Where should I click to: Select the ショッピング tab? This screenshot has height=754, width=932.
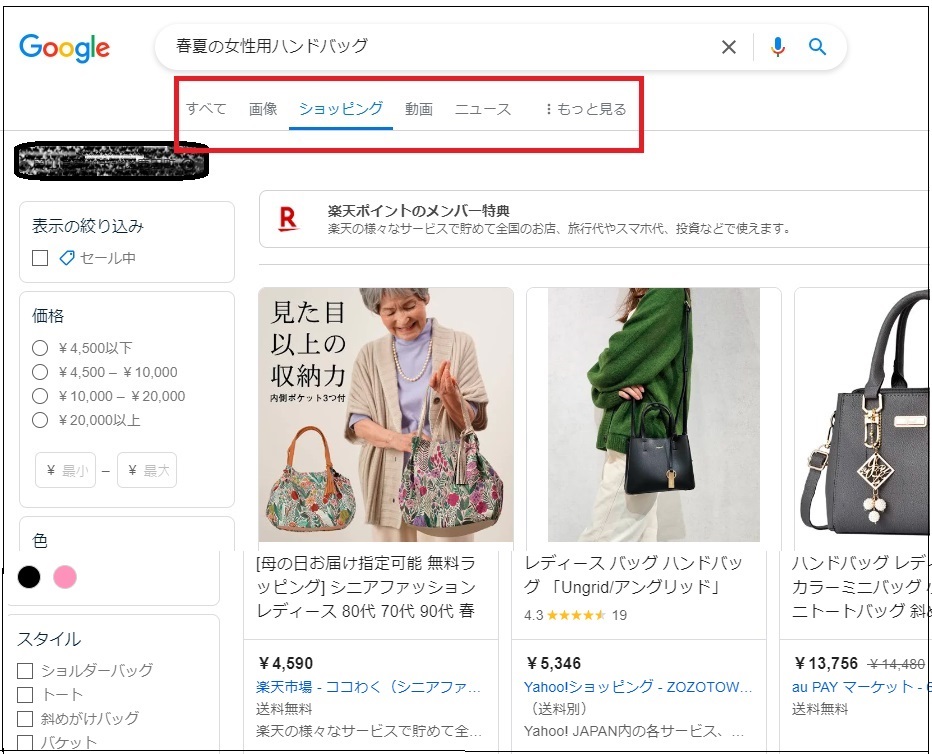341,109
